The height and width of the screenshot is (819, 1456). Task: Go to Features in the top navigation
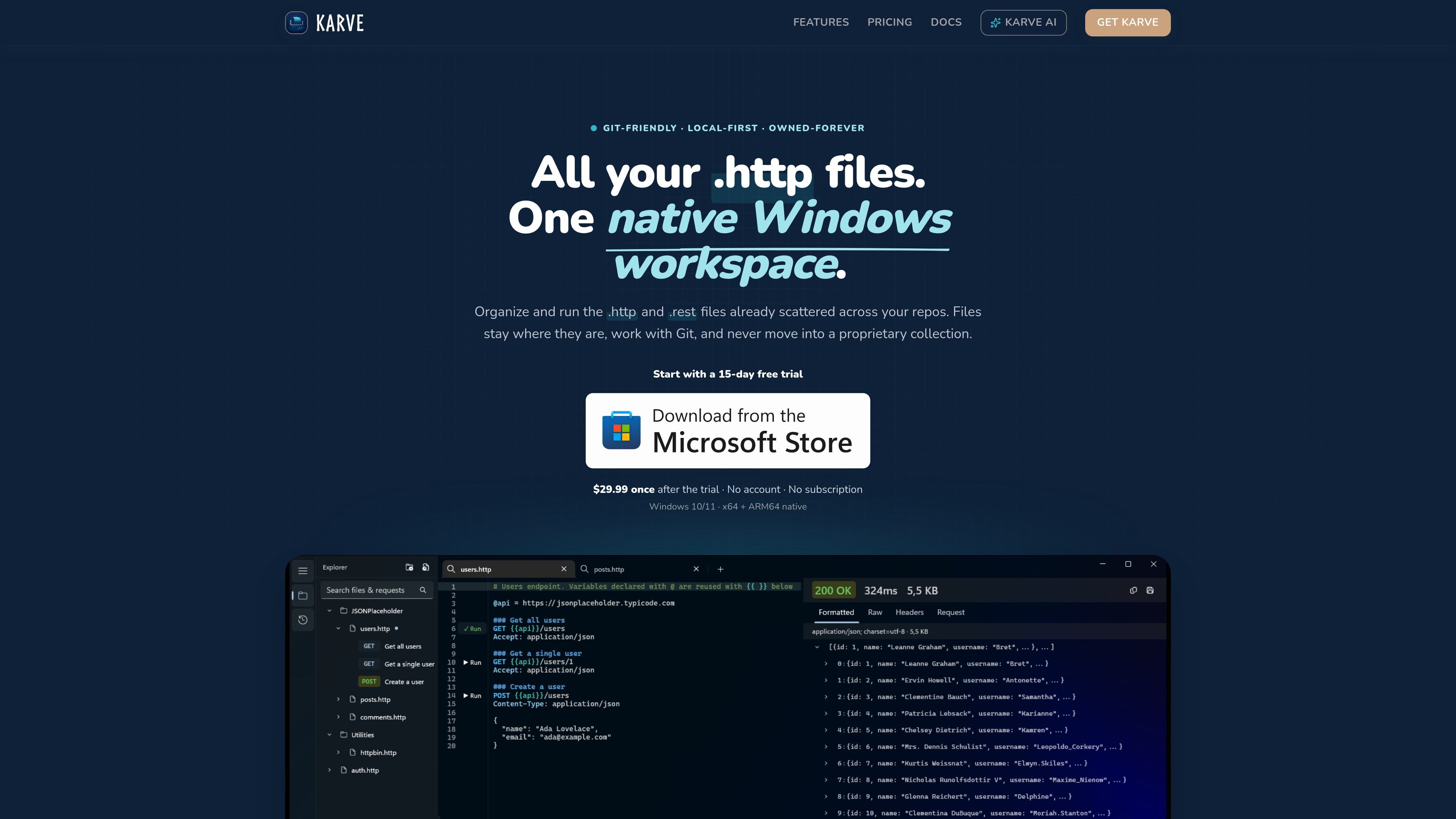(x=821, y=23)
